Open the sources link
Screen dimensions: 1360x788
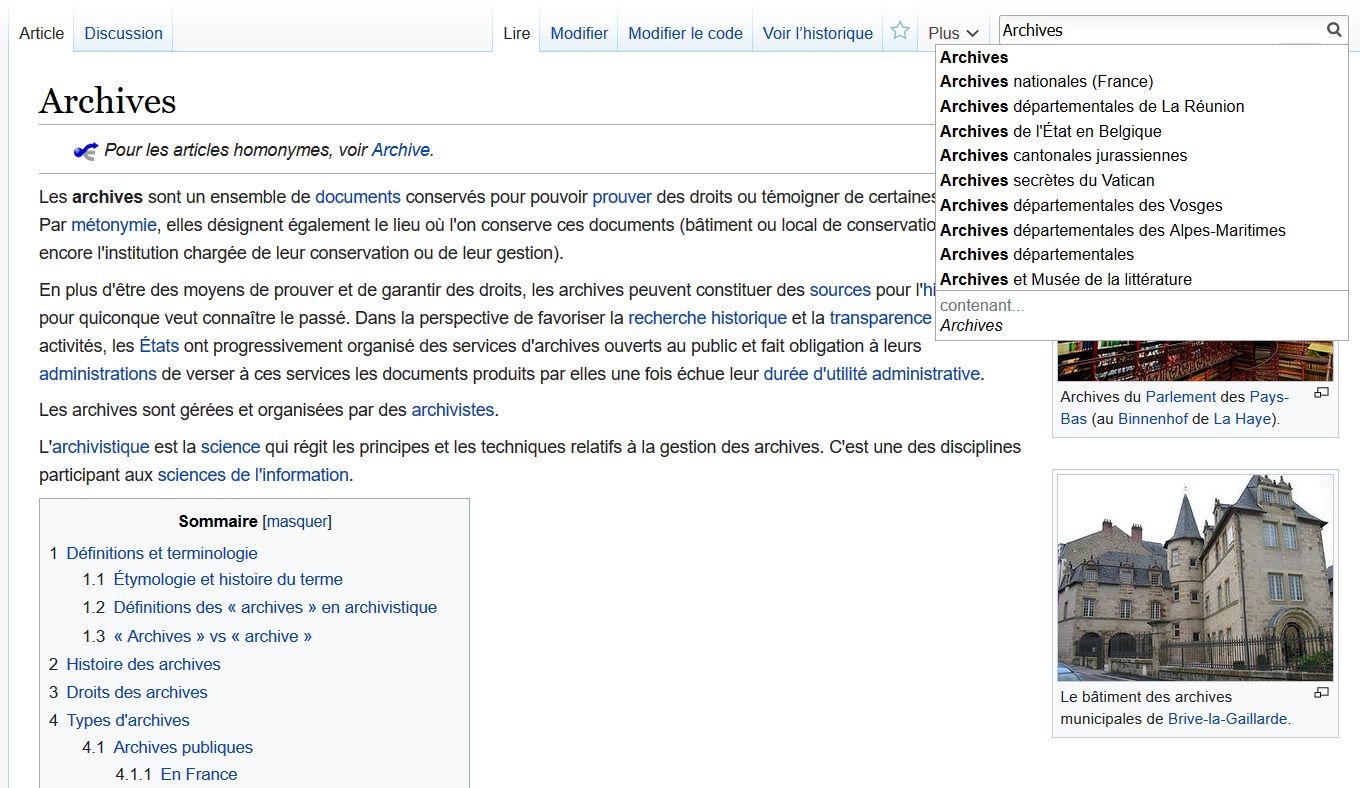[840, 290]
